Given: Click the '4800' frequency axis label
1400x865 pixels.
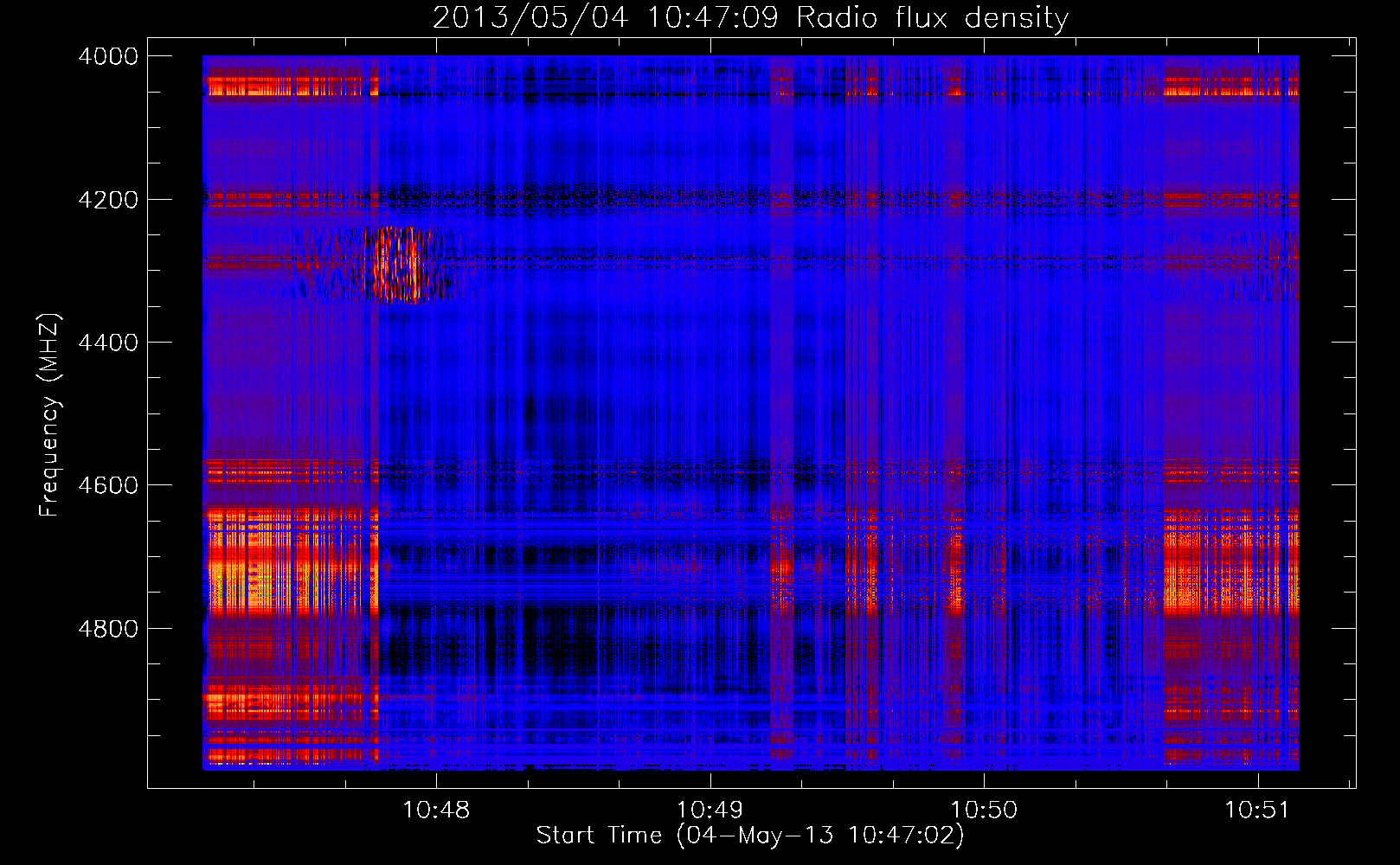Looking at the screenshot, I should pyautogui.click(x=108, y=629).
